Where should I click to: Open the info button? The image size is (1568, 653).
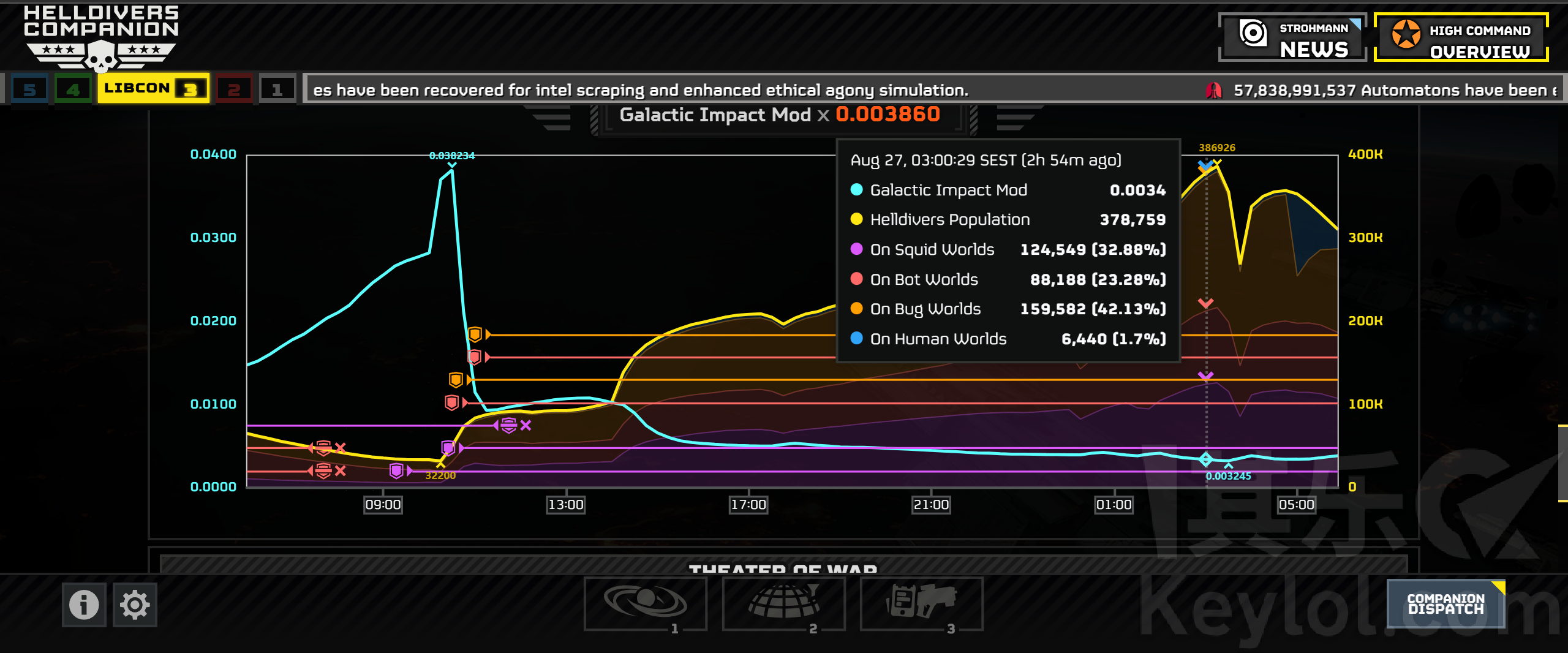[x=84, y=605]
